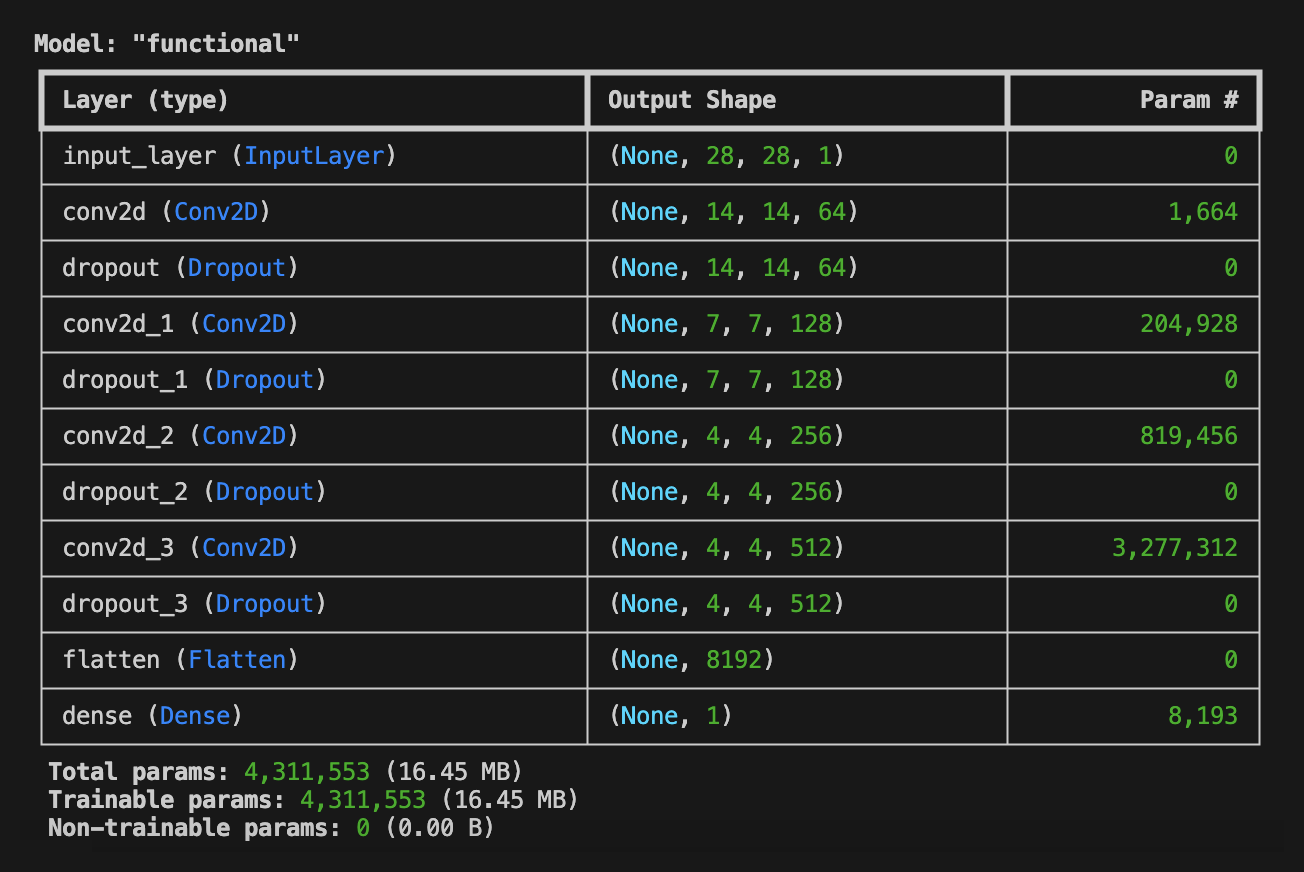1304x872 pixels.
Task: Click the 'Param #' column header
Action: pos(1189,100)
